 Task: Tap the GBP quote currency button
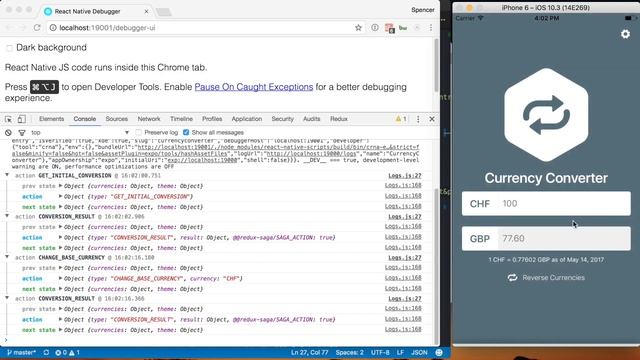[480, 239]
